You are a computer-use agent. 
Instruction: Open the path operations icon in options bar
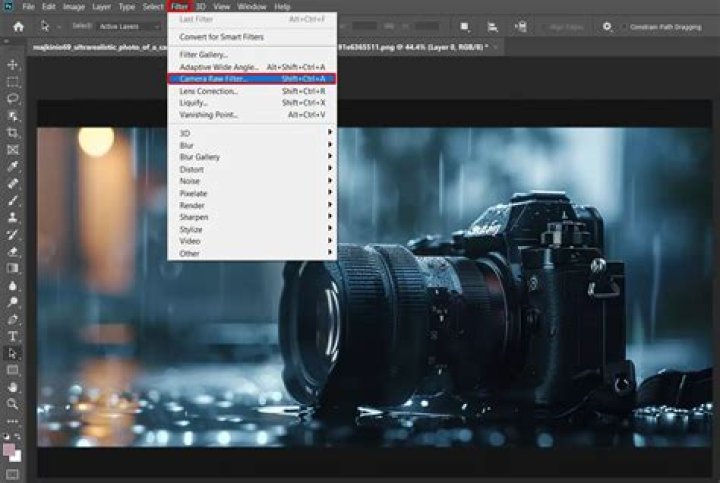pyautogui.click(x=464, y=27)
